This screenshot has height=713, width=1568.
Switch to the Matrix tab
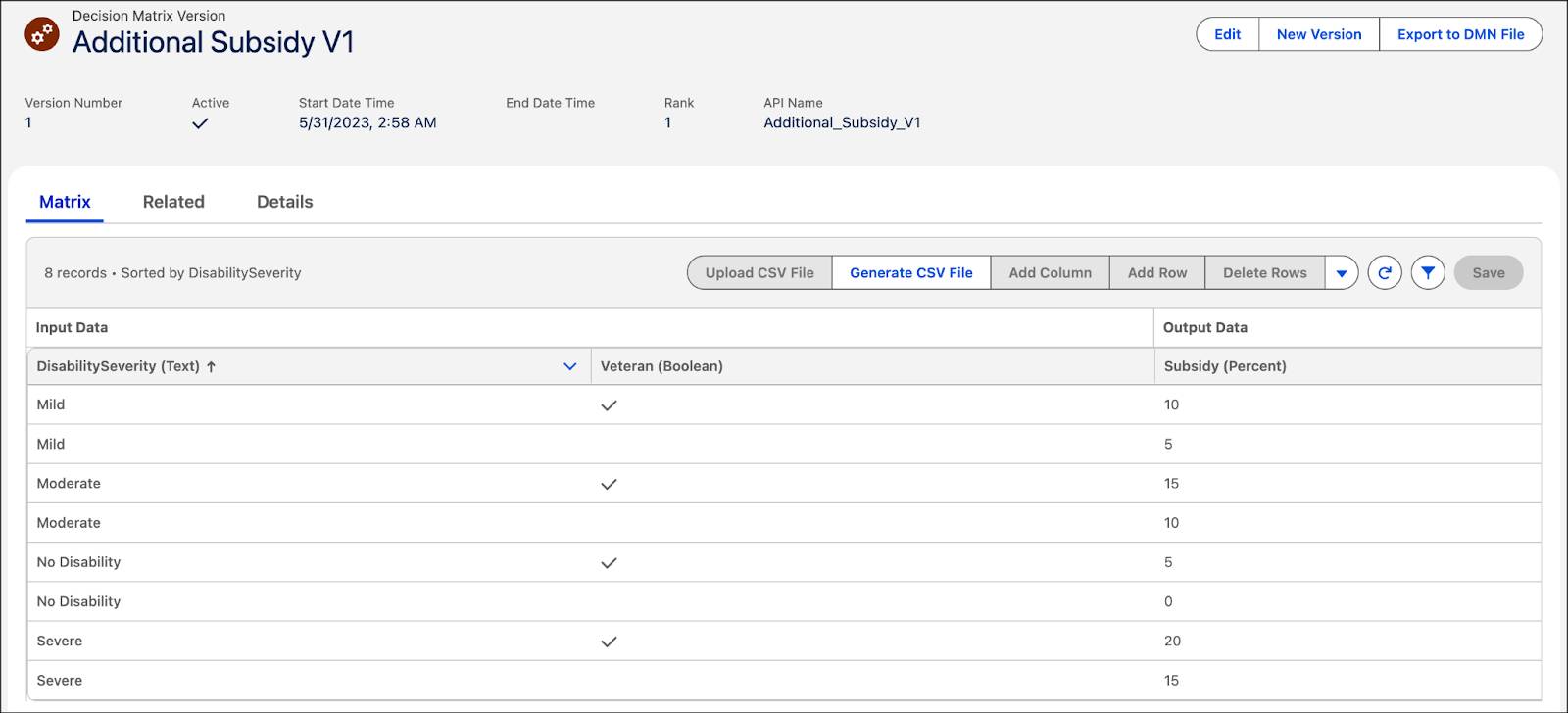click(x=65, y=202)
